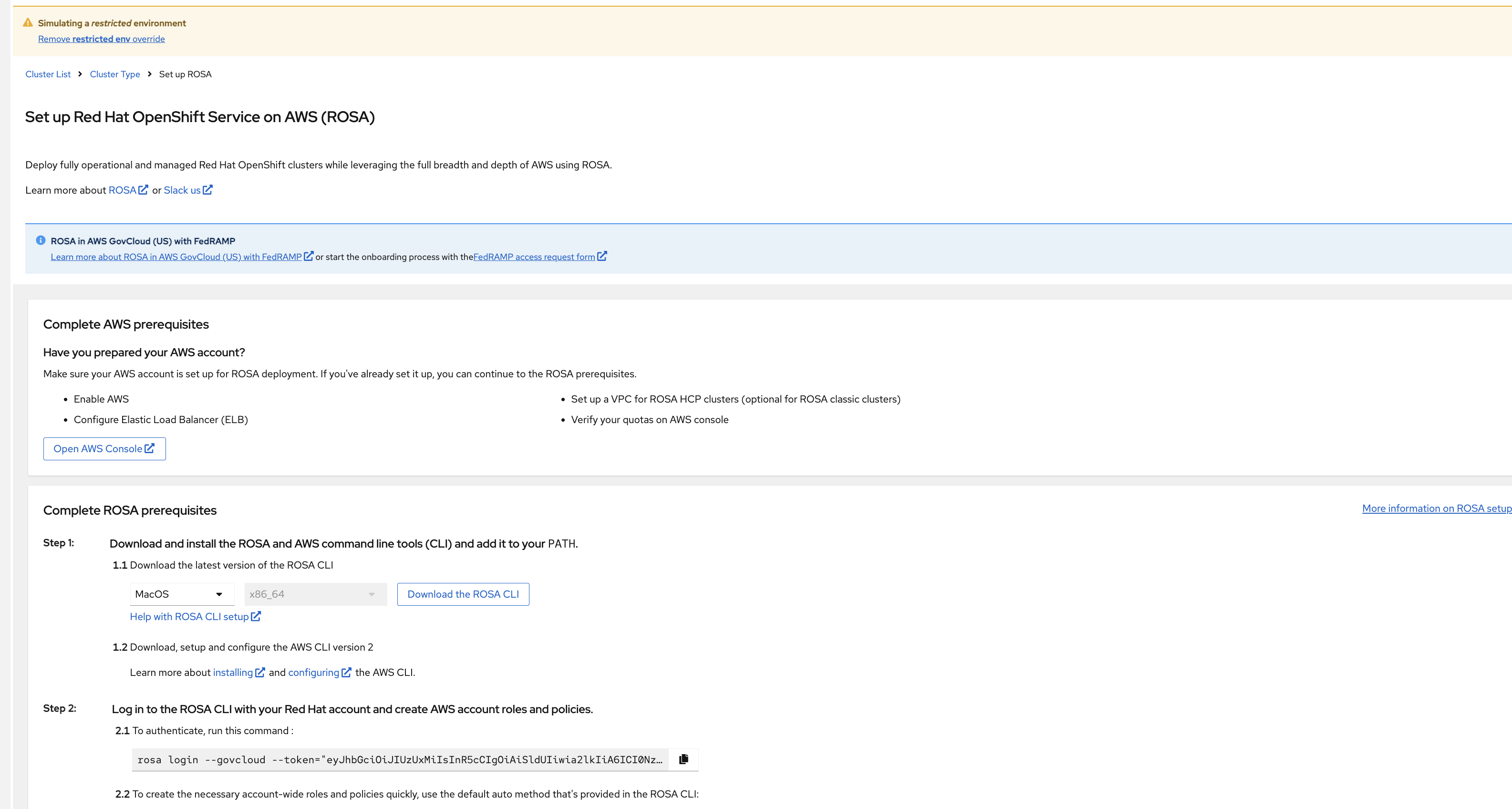Image resolution: width=1512 pixels, height=809 pixels.
Task: Click external icon after FedRAMP access request form
Action: click(x=602, y=256)
